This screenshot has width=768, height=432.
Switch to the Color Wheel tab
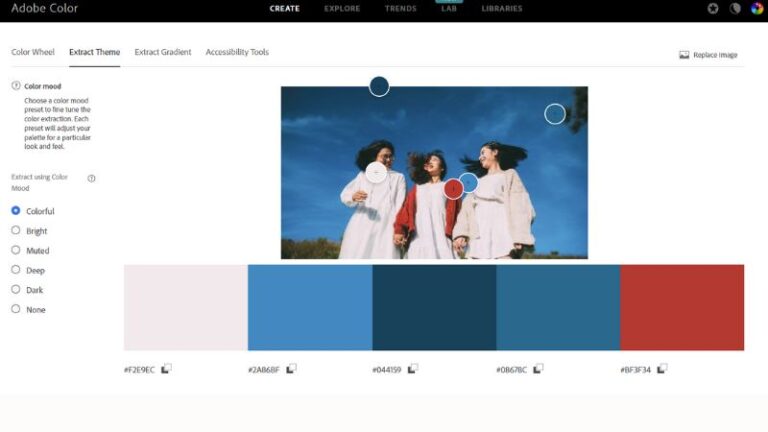click(33, 52)
